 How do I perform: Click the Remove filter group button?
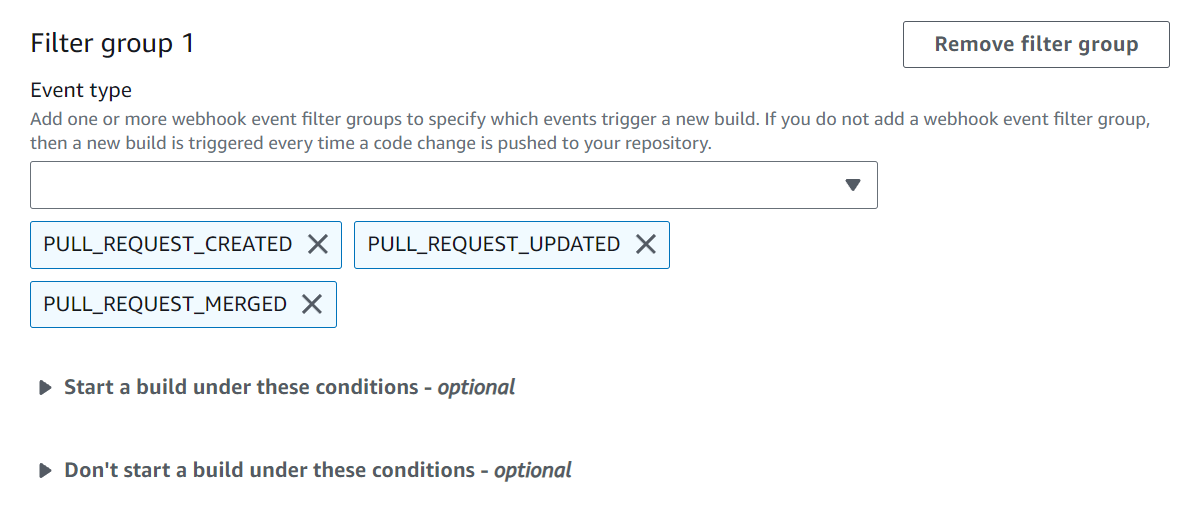coord(1035,45)
